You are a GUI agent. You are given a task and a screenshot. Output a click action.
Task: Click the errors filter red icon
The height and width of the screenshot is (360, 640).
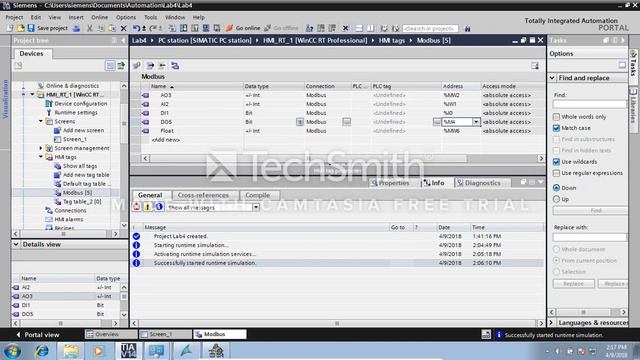point(137,207)
